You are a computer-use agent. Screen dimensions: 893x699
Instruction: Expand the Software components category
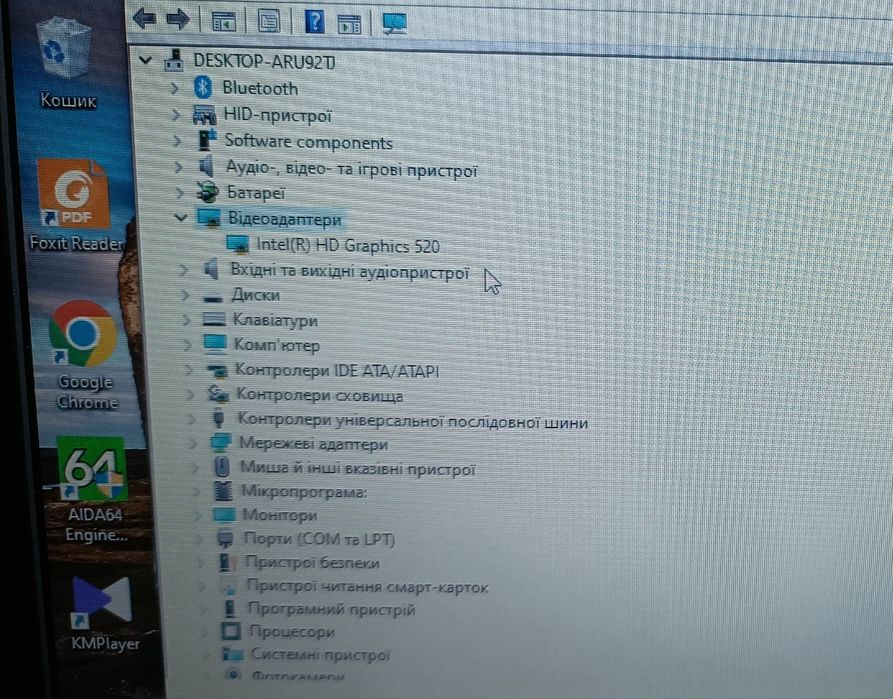click(178, 141)
